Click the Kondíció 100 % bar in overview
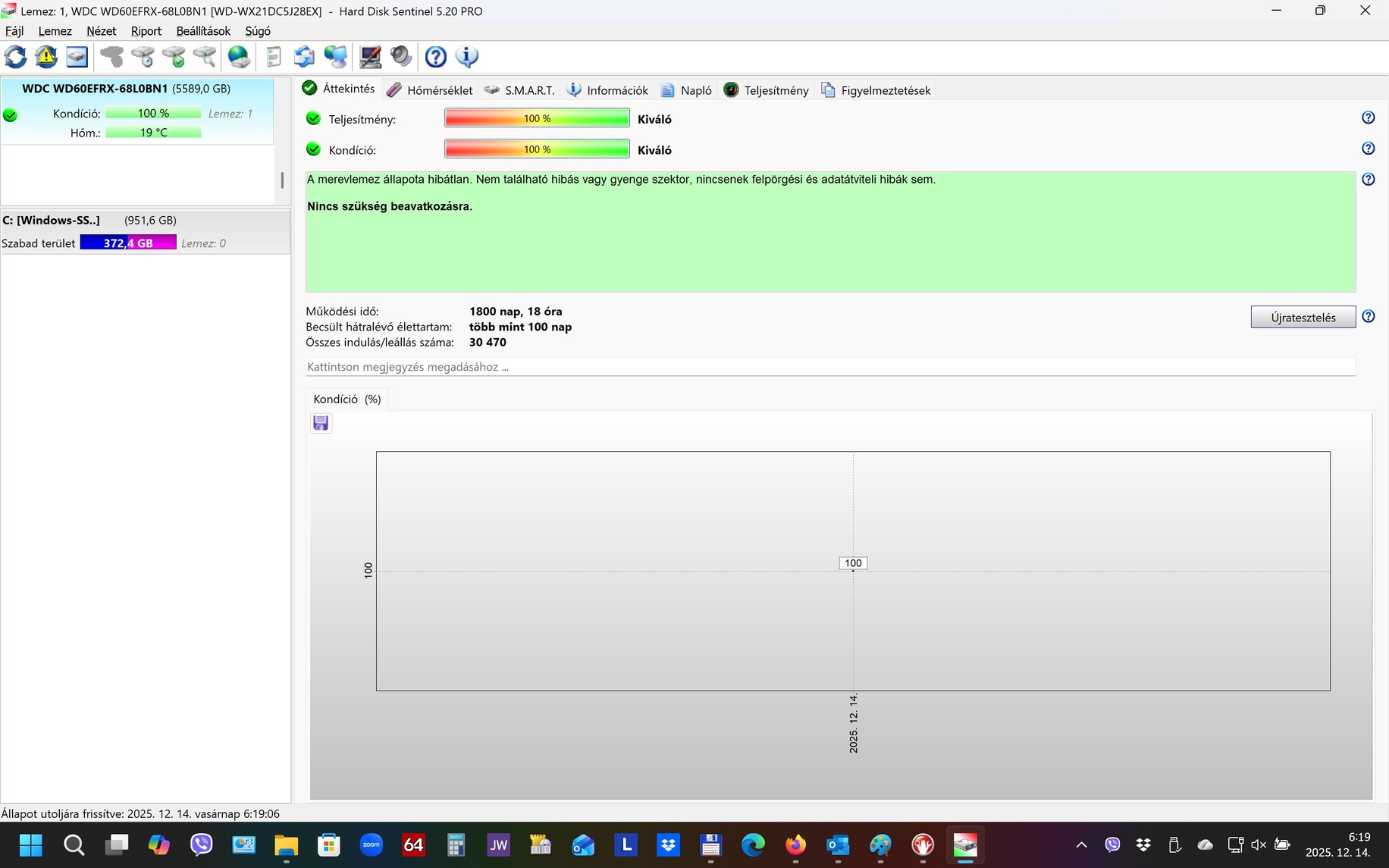Viewport: 1389px width, 868px height. (537, 149)
